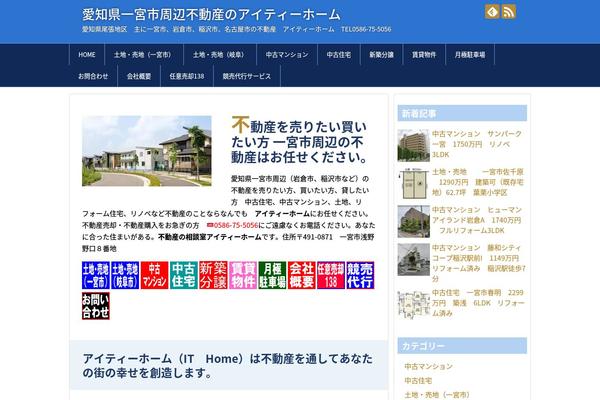Open お問合わせ in the navigation bar

(93, 76)
